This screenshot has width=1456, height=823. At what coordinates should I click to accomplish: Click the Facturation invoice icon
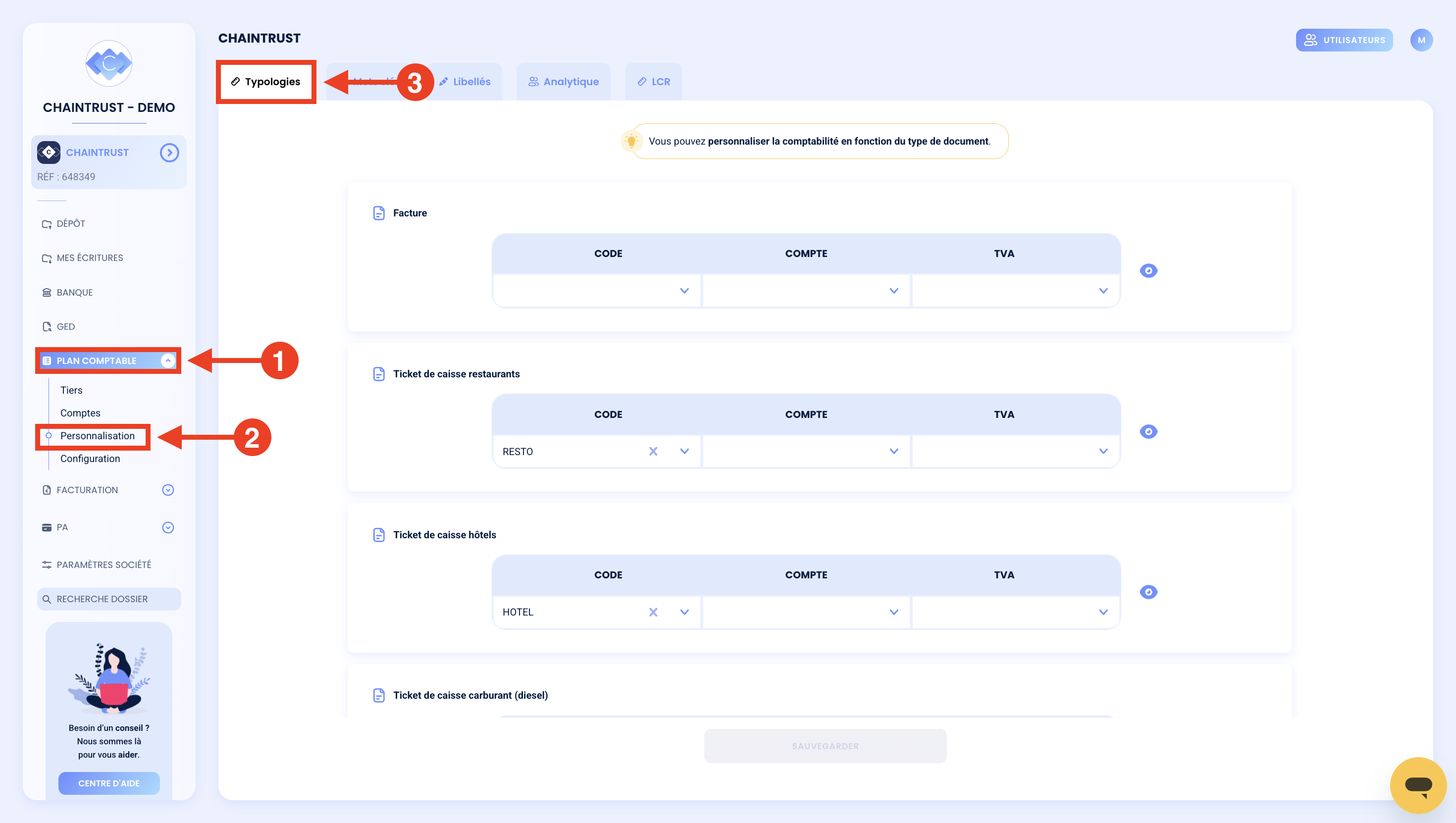tap(47, 490)
